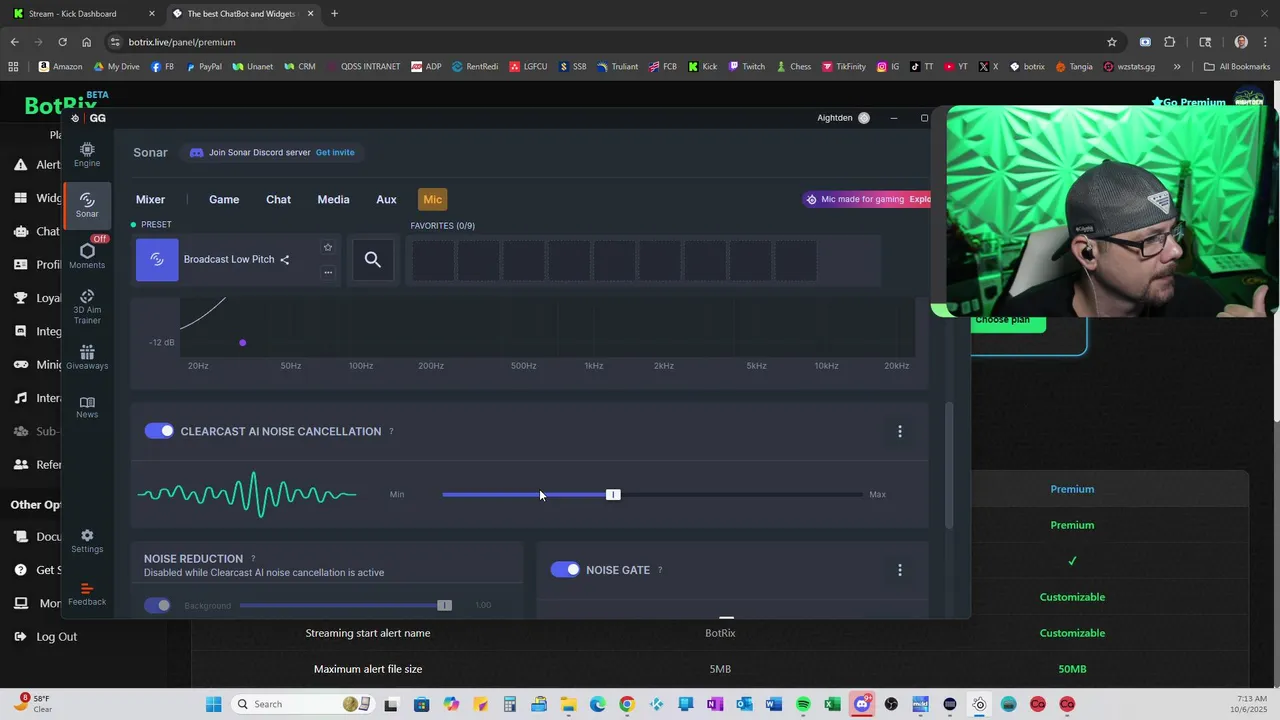Reload the browser page
Screen dimensions: 1280x720
pos(62,42)
